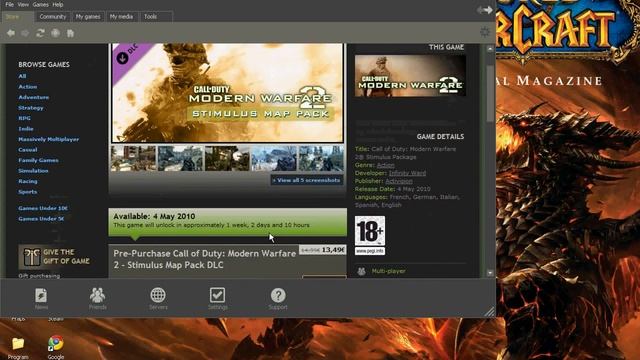Select the fourth screenshot thumbnail
Image resolution: width=640 pixels, height=360 pixels.
(274, 158)
